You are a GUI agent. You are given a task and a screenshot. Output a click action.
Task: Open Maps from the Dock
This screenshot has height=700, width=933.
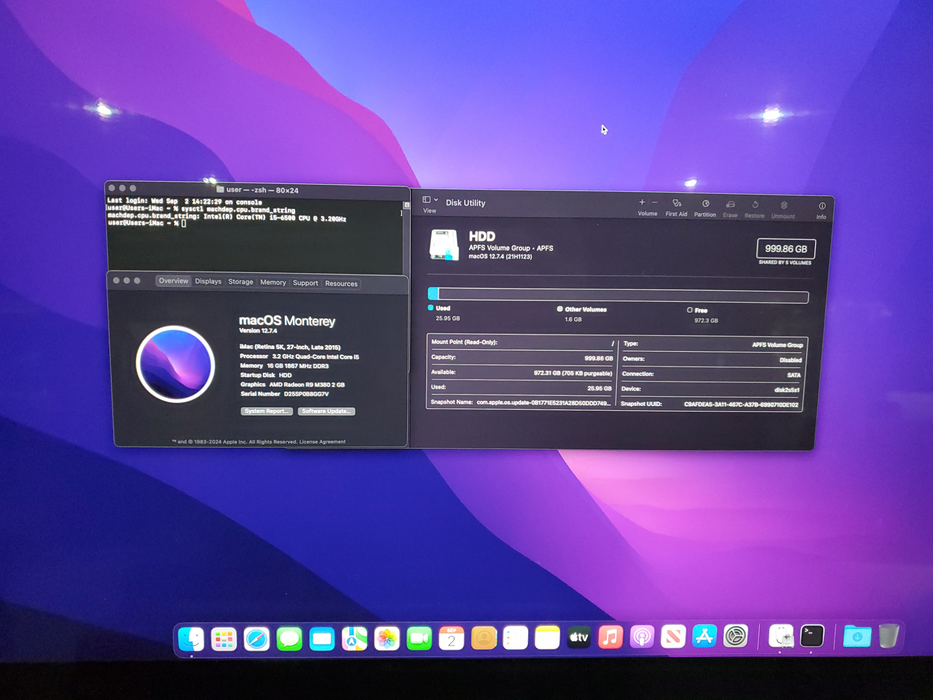pyautogui.click(x=354, y=639)
